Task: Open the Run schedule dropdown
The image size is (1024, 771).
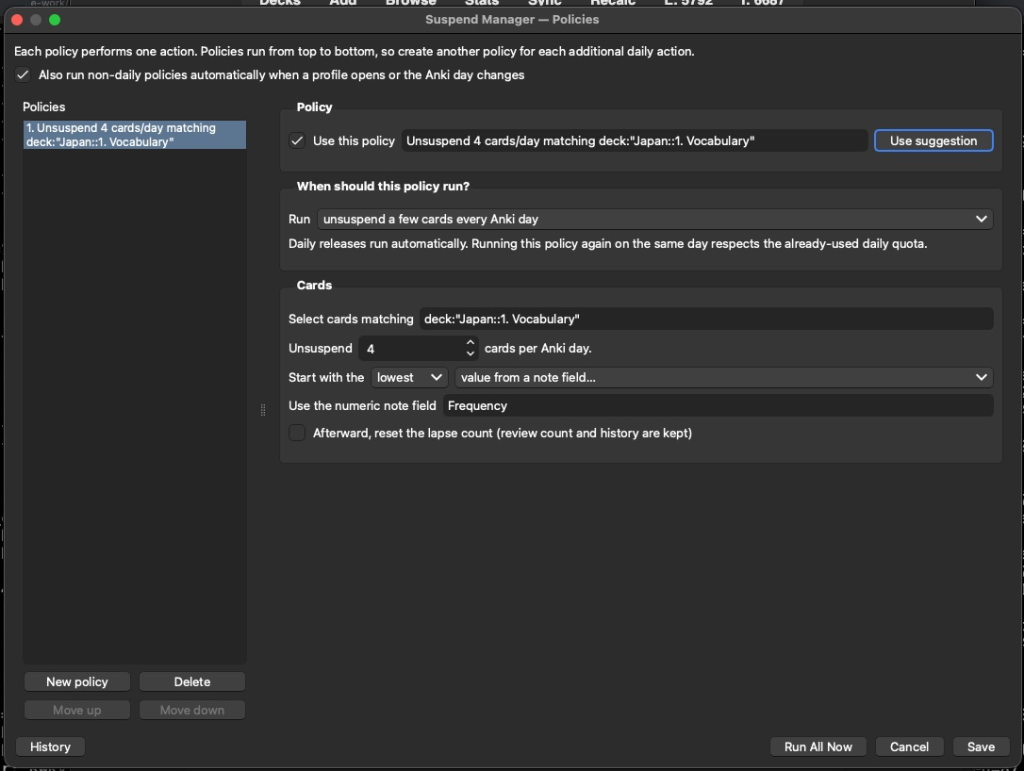Action: pyautogui.click(x=655, y=219)
